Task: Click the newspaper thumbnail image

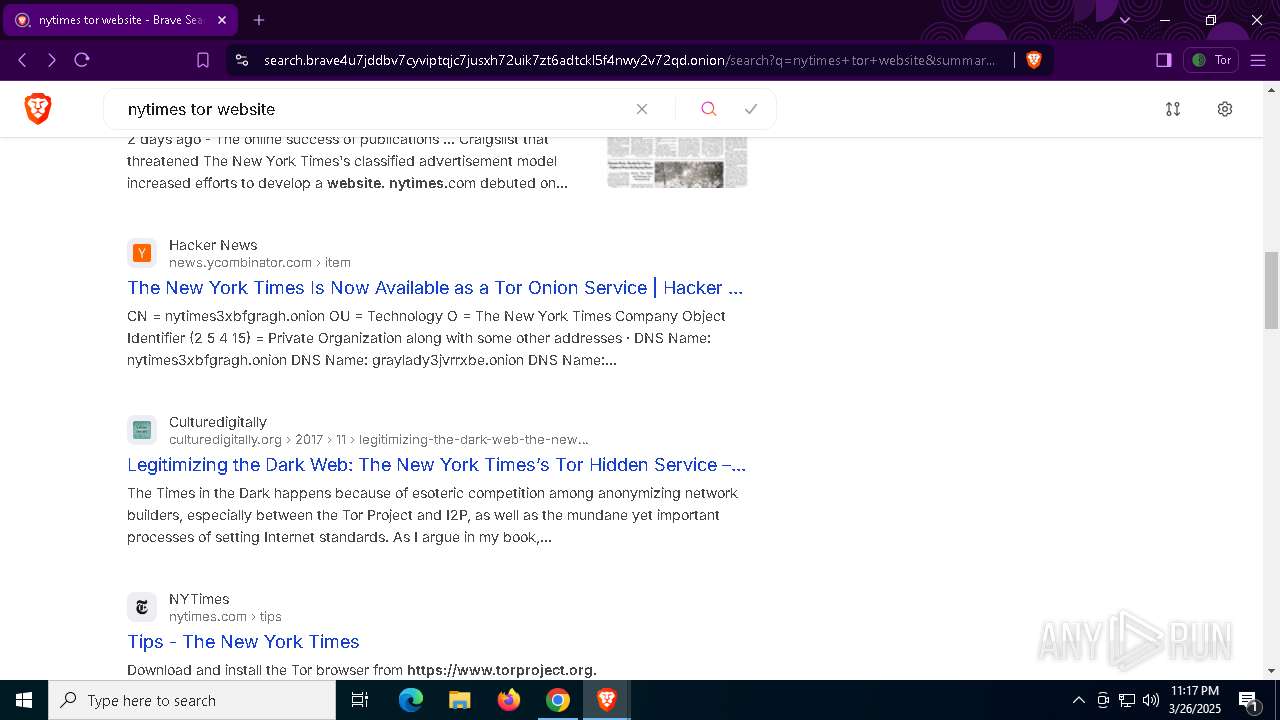Action: tap(677, 162)
